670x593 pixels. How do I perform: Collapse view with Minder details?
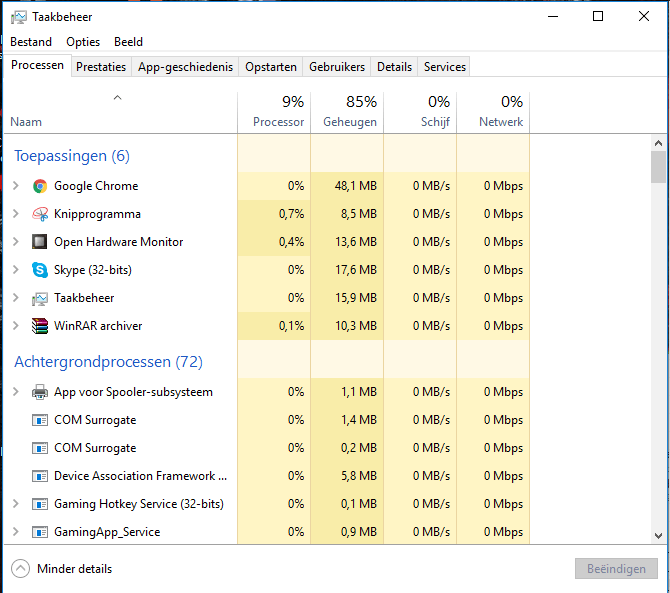(x=63, y=569)
